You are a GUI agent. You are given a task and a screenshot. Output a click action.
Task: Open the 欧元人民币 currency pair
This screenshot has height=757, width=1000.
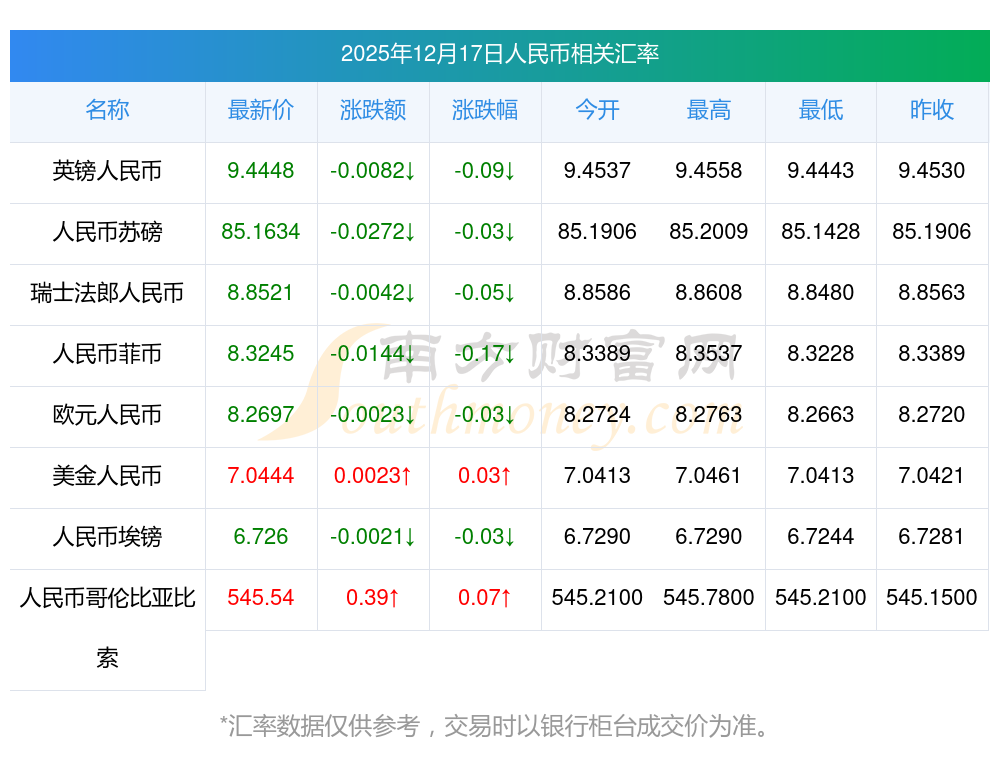tap(107, 416)
